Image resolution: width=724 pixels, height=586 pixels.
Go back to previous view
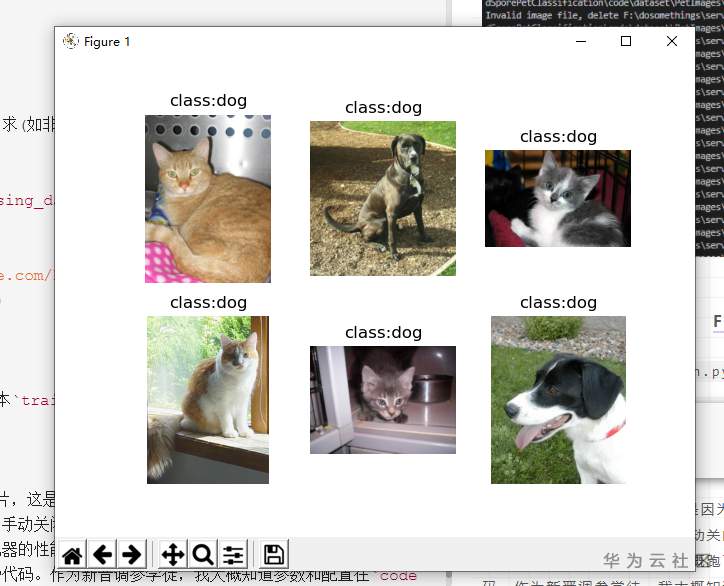pos(102,554)
